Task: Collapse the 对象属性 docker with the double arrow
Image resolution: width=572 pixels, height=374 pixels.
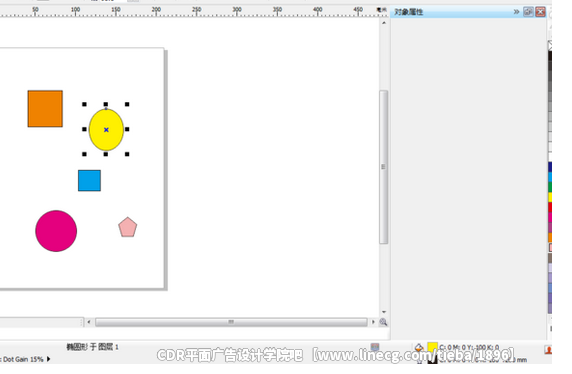Action: pos(516,12)
